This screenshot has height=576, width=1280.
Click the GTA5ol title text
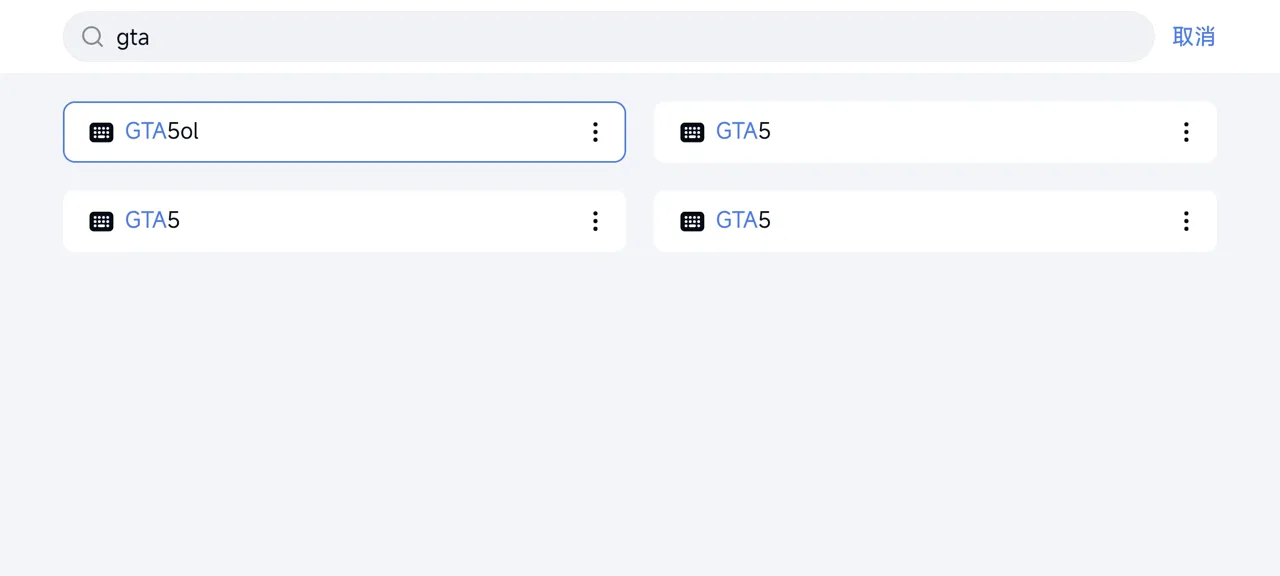(x=162, y=131)
